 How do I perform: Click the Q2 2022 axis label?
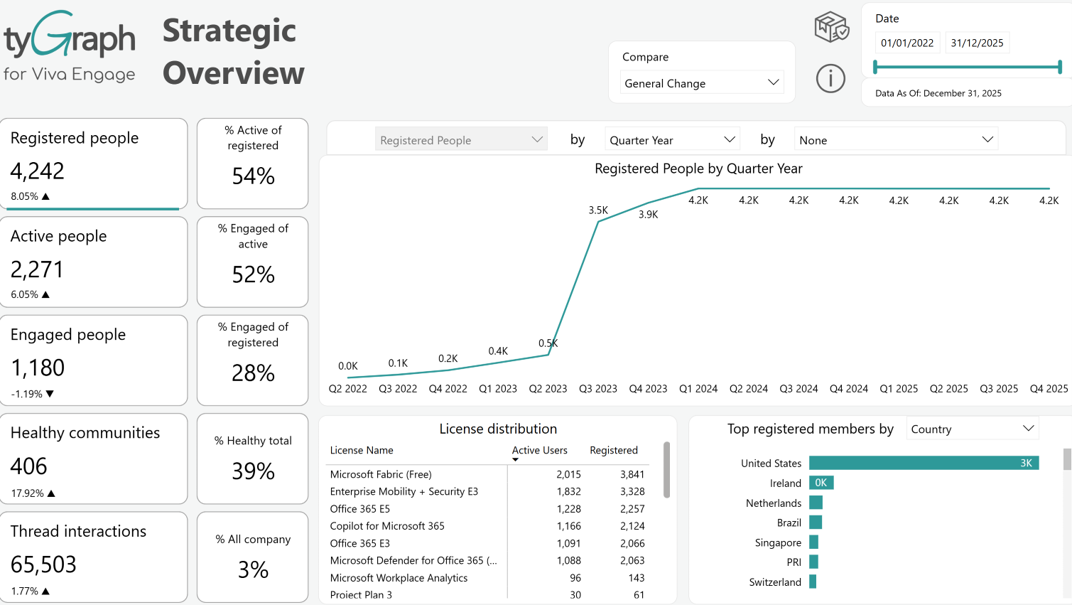(x=348, y=388)
